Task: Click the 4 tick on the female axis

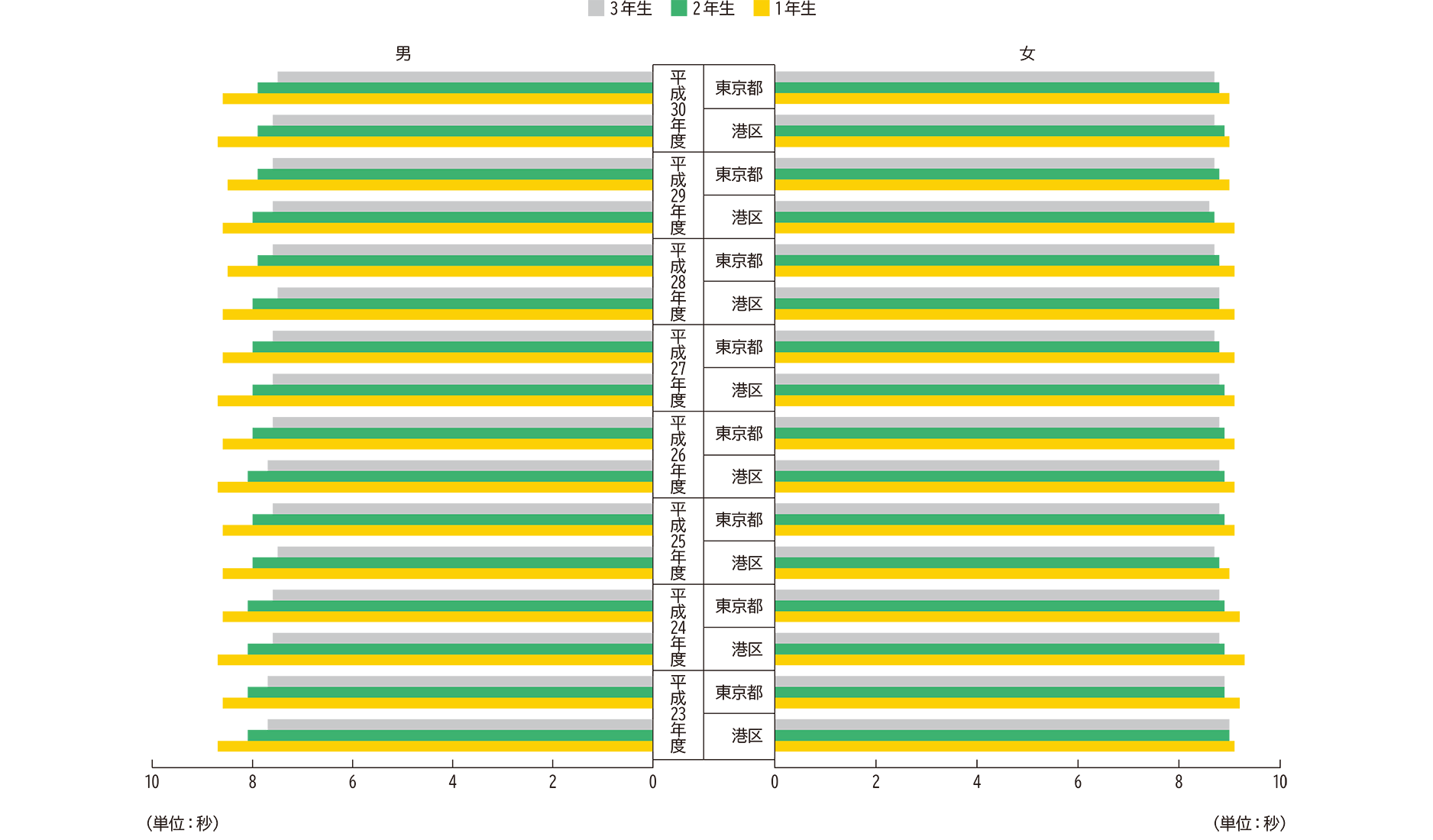Action: click(x=977, y=782)
